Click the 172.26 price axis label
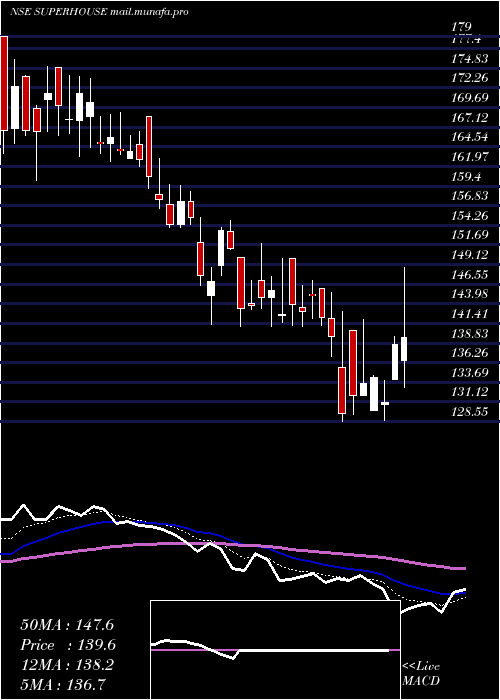 pos(471,78)
